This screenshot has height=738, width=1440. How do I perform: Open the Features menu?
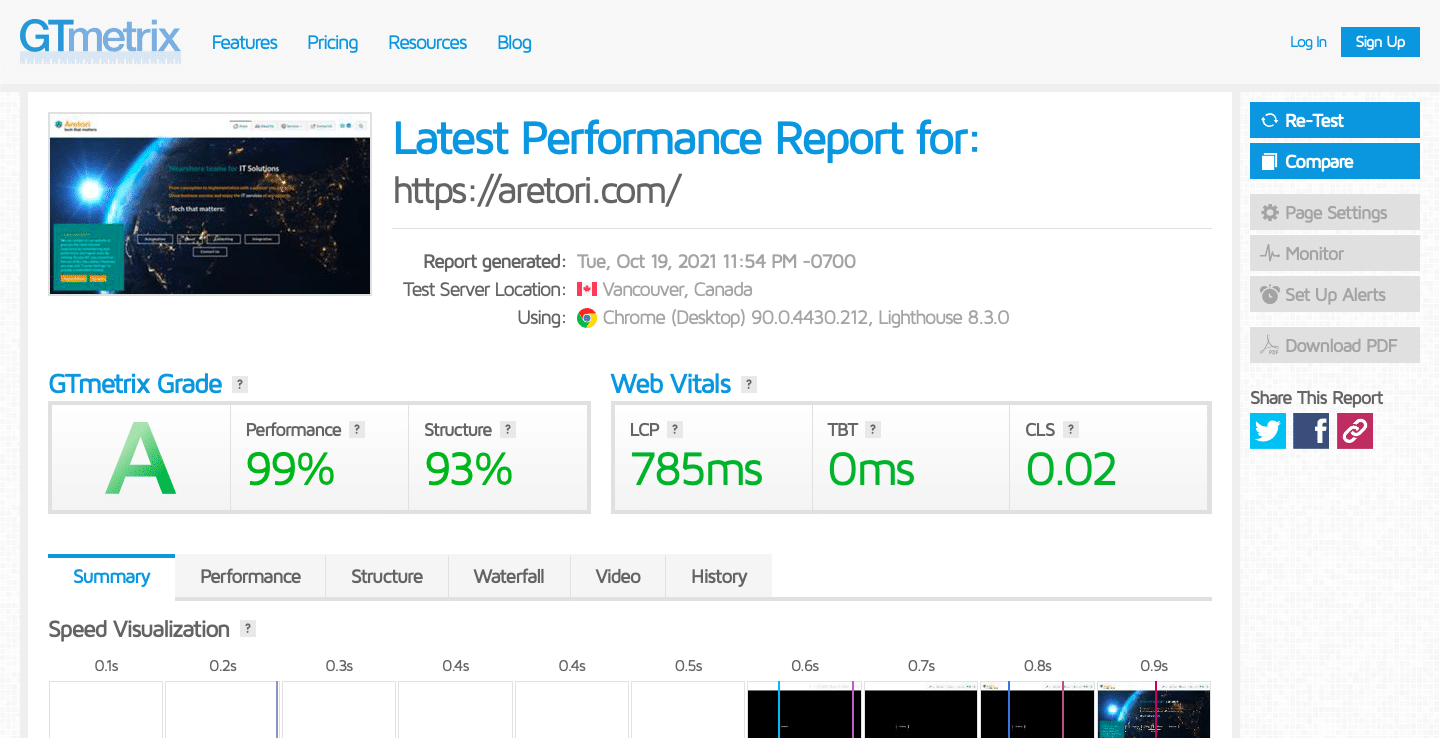[x=244, y=42]
